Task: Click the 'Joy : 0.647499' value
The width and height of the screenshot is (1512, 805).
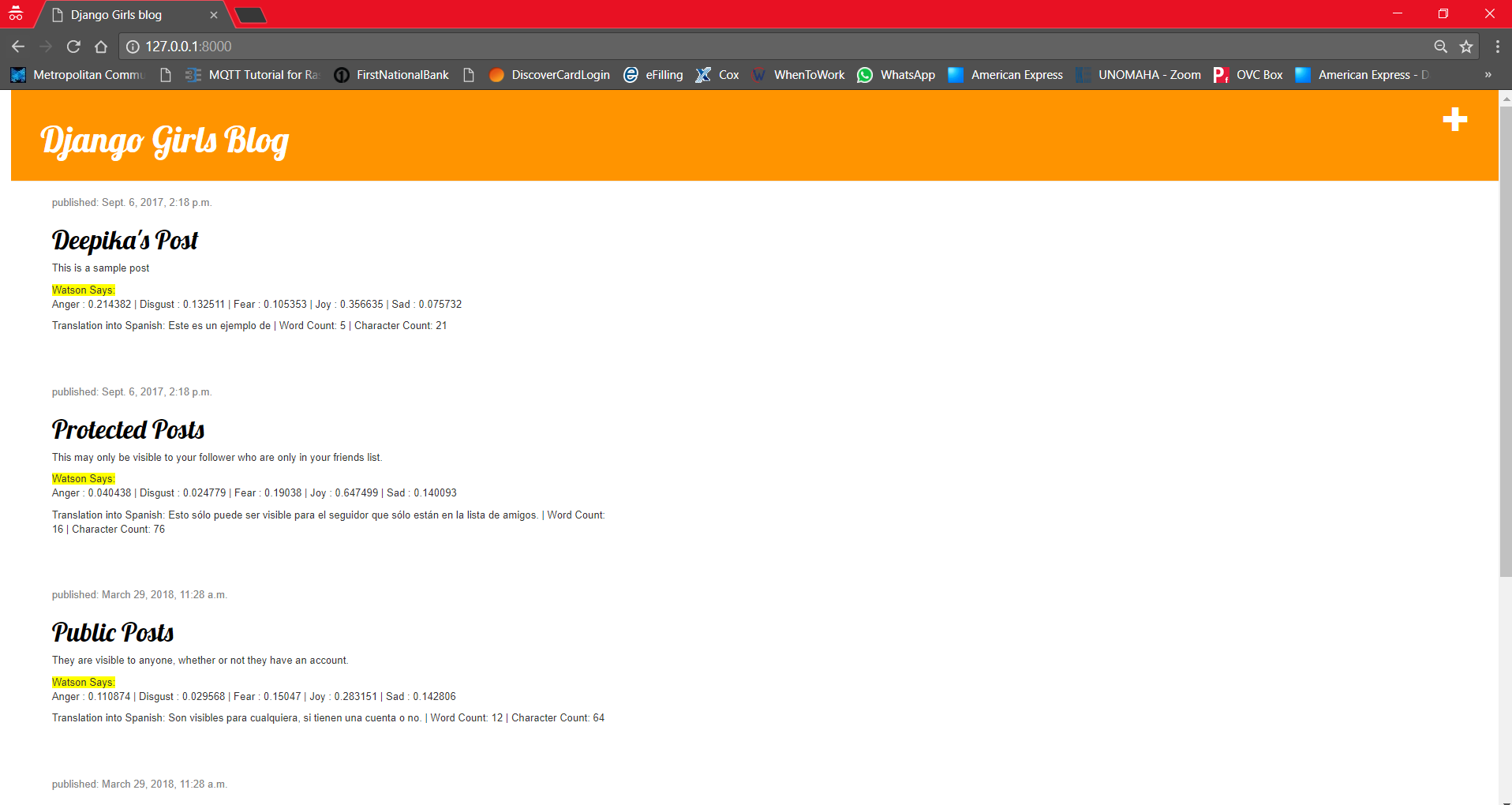Action: coord(344,493)
